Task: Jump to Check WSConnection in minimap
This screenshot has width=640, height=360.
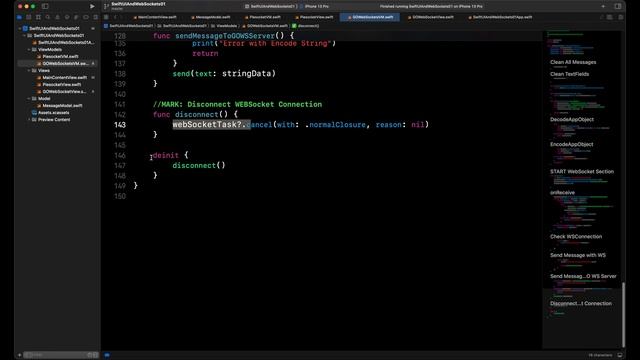Action: (x=576, y=237)
